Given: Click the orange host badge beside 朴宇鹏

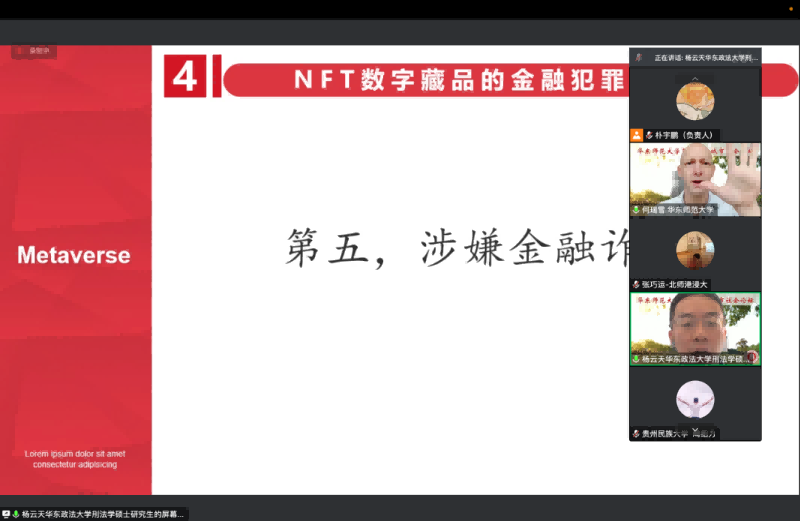Looking at the screenshot, I should tap(636, 134).
